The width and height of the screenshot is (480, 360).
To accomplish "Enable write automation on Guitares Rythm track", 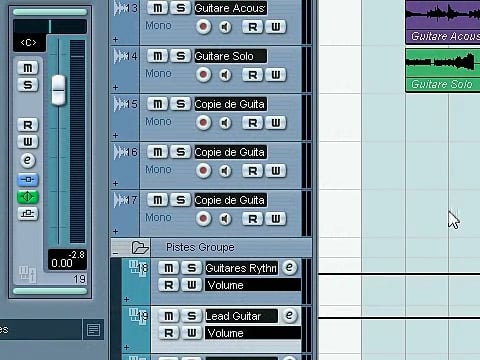I will coord(191,285).
